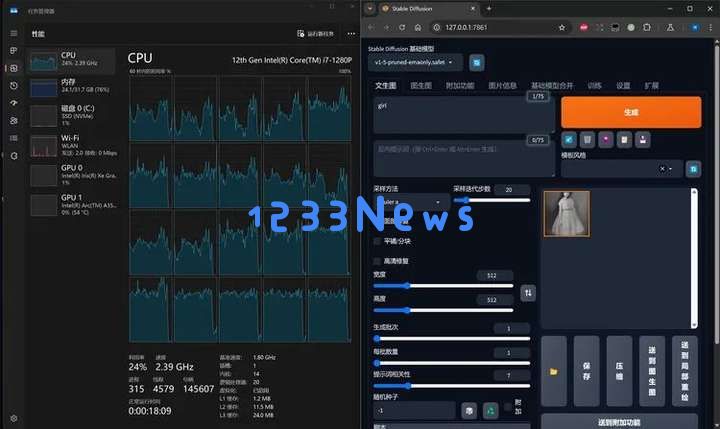The height and width of the screenshot is (429, 720).
Task: Toggle the 附加 extra seed checkbox
Action: (x=507, y=406)
